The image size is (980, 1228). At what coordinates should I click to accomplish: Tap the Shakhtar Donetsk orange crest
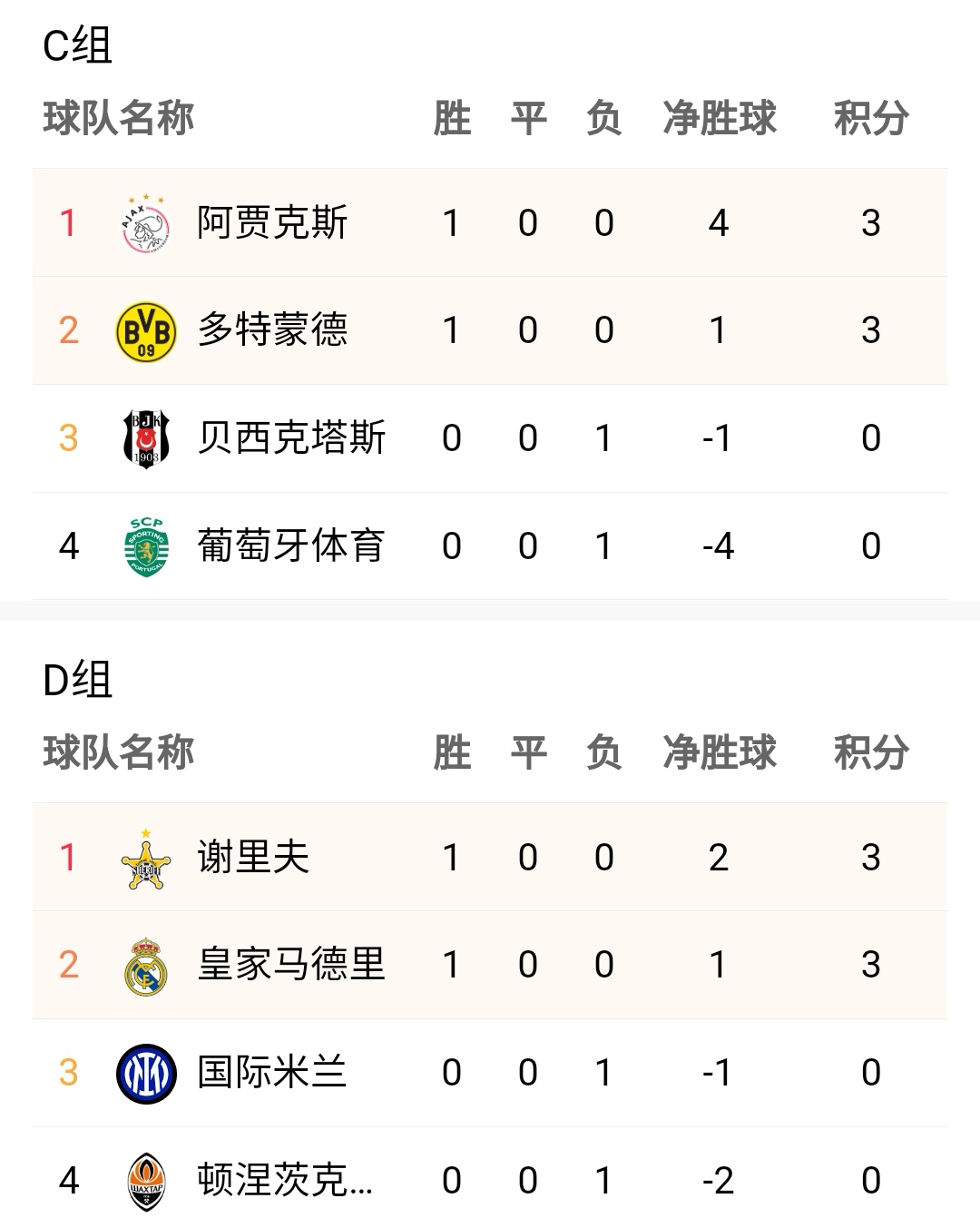tap(146, 1181)
